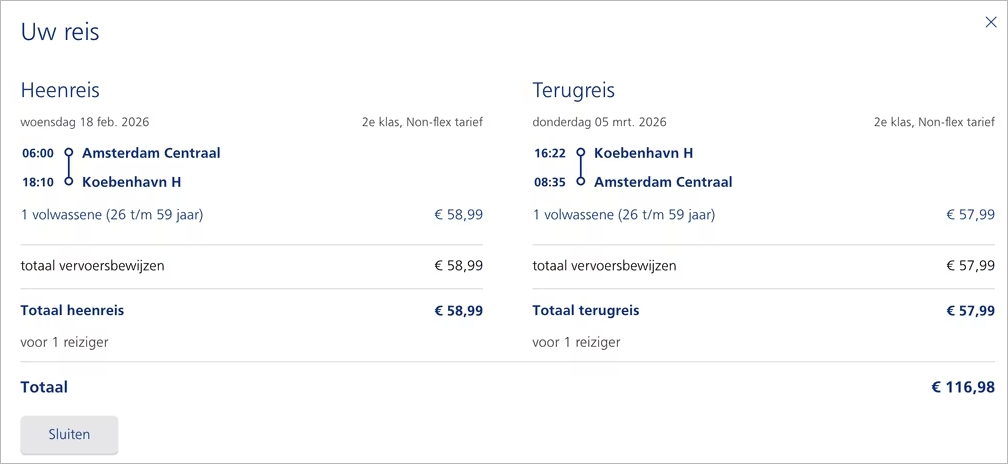Select Amsterdam Centraal departure station in Heenreis

coord(151,153)
